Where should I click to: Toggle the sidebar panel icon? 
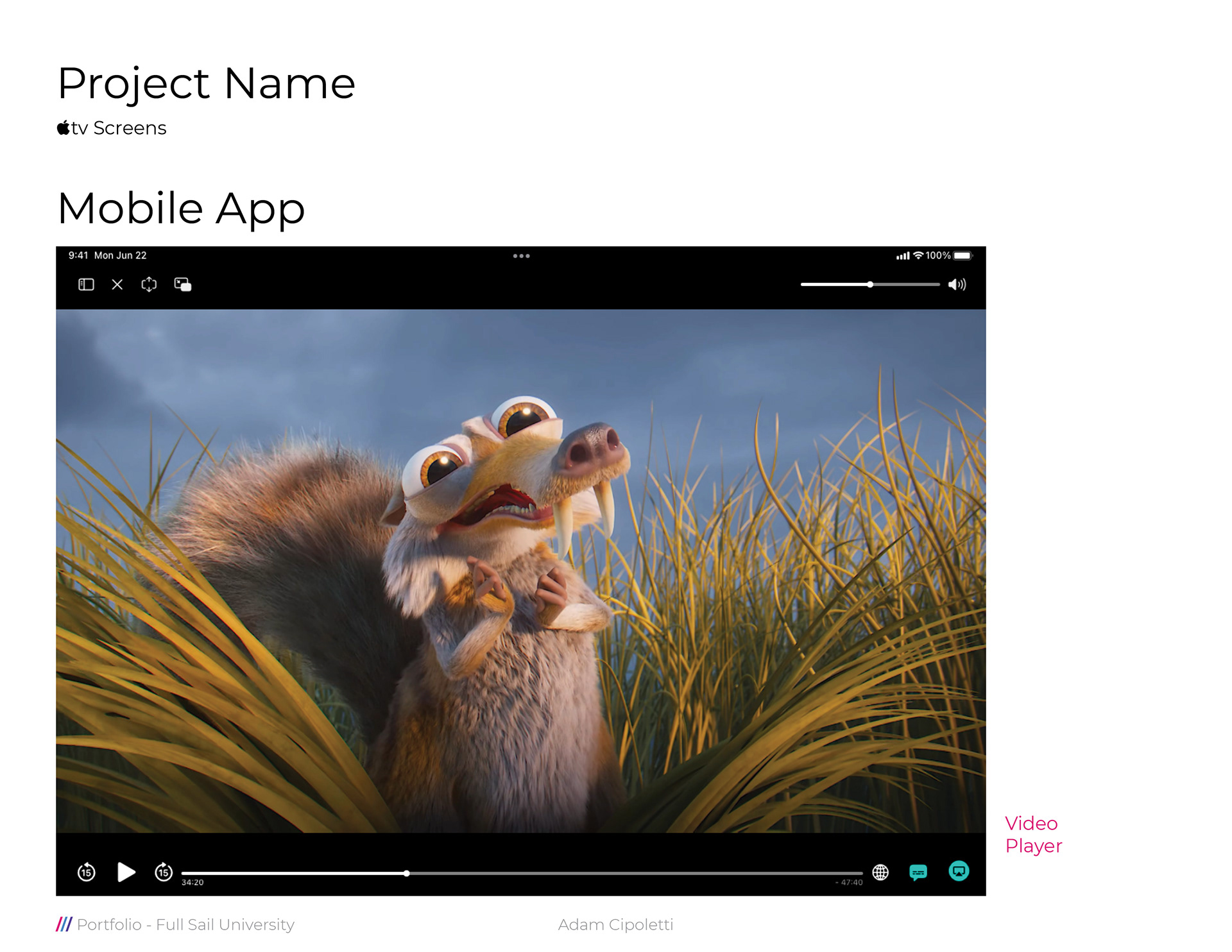tap(86, 284)
